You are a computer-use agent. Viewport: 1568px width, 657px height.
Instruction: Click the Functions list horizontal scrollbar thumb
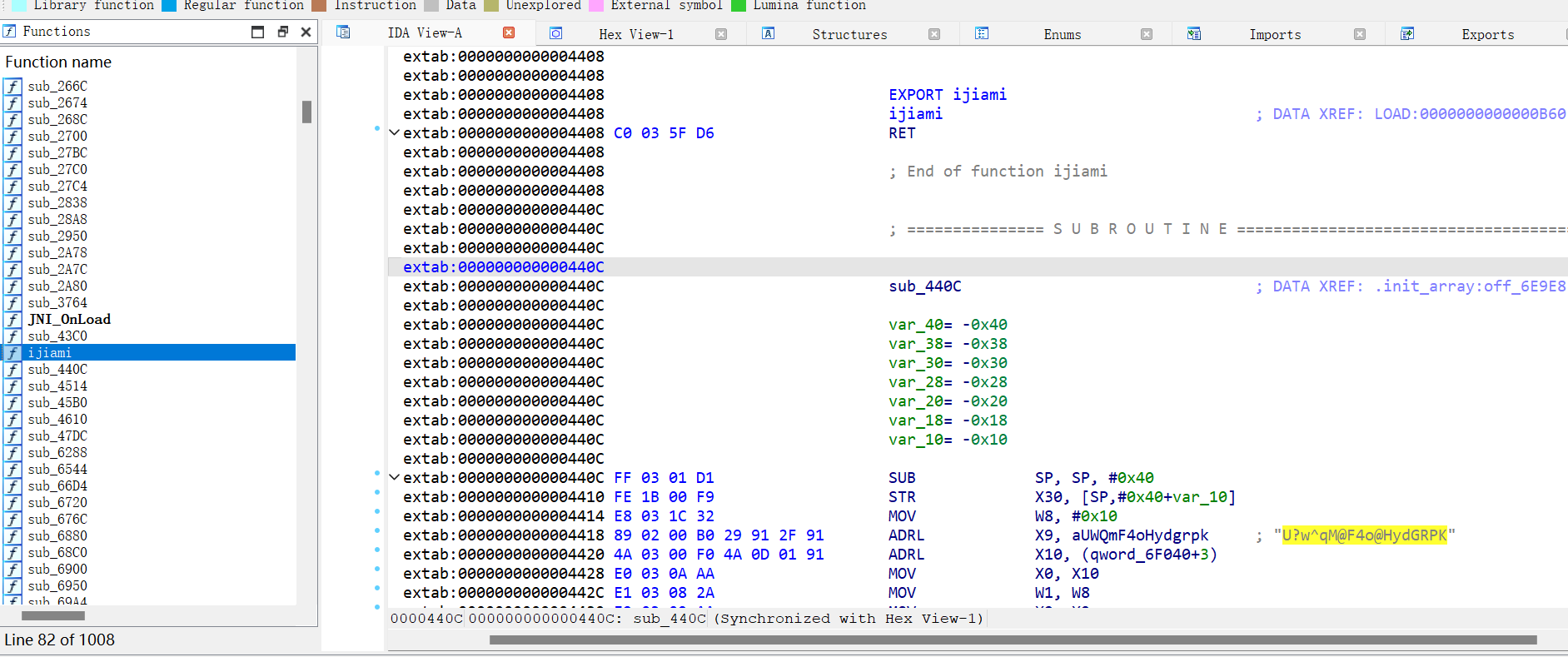(x=53, y=616)
